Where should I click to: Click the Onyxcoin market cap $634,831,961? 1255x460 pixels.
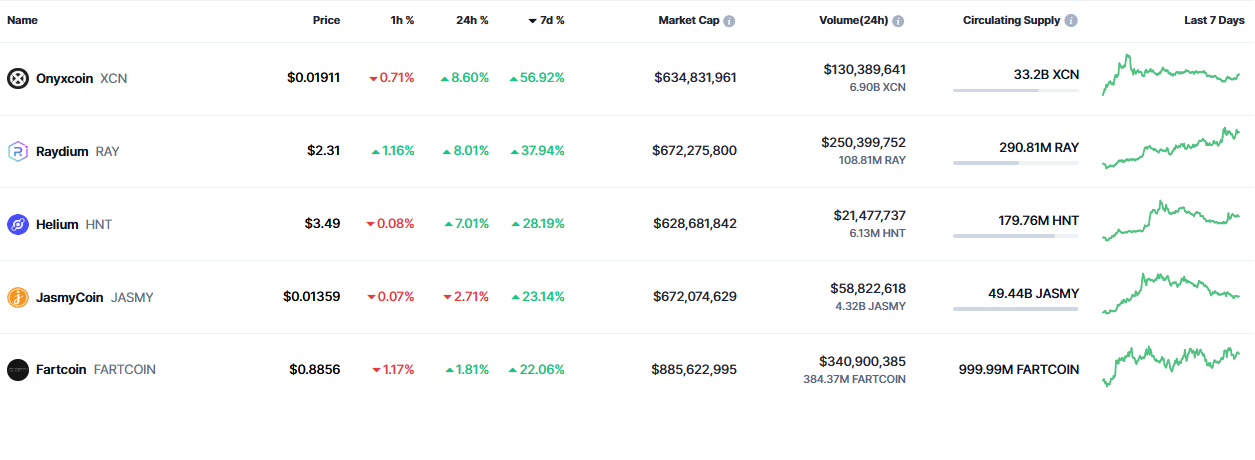click(696, 78)
